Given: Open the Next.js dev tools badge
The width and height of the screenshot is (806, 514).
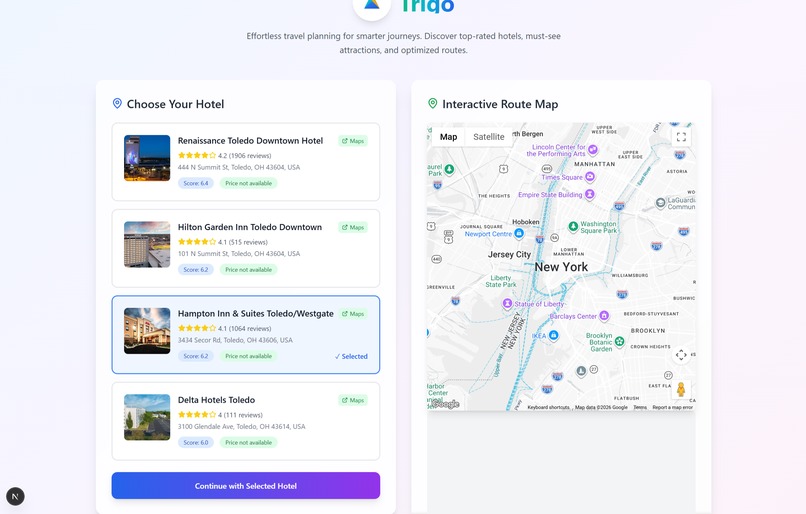Looking at the screenshot, I should coord(15,497).
